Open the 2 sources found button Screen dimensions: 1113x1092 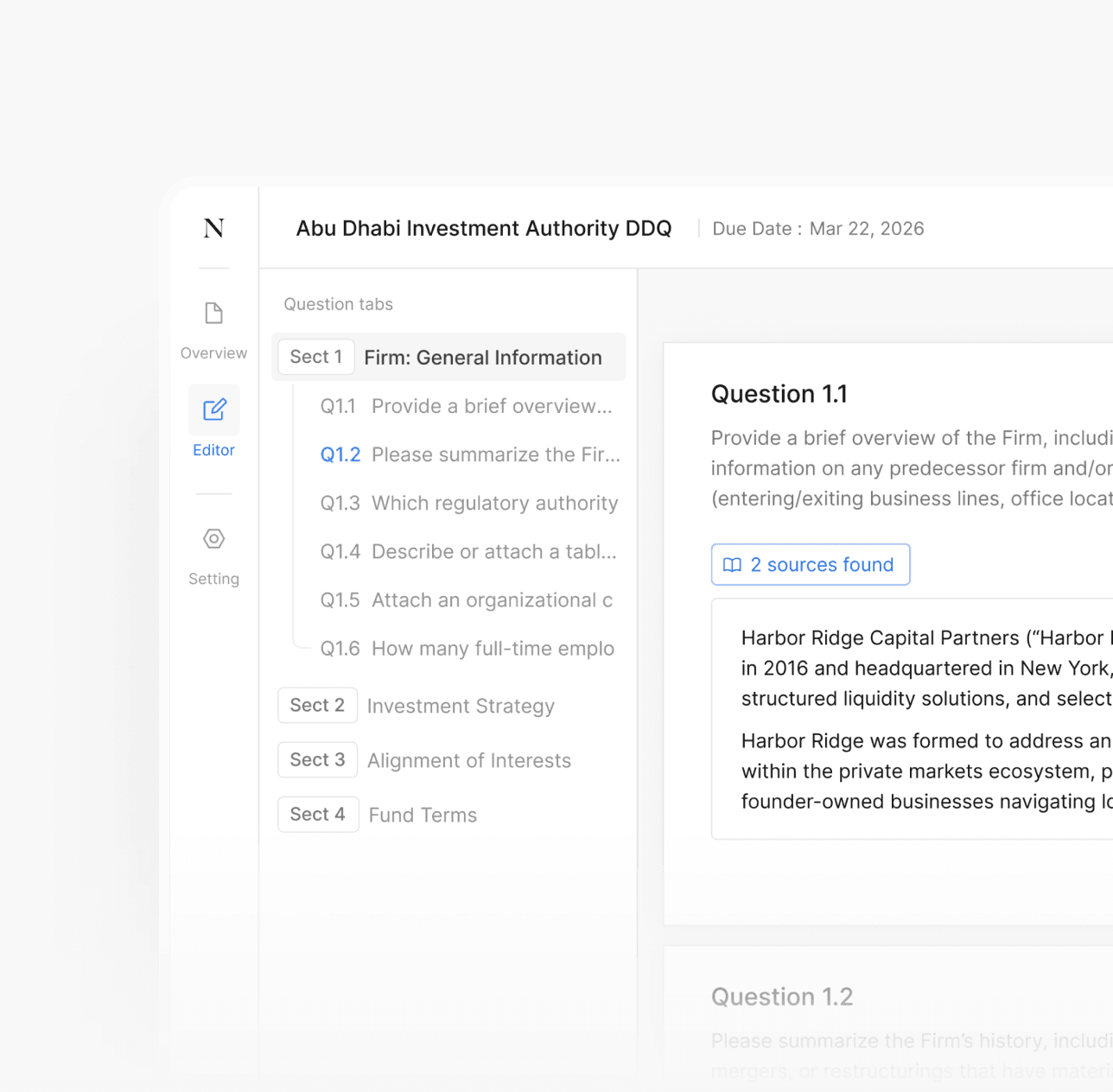coord(811,564)
